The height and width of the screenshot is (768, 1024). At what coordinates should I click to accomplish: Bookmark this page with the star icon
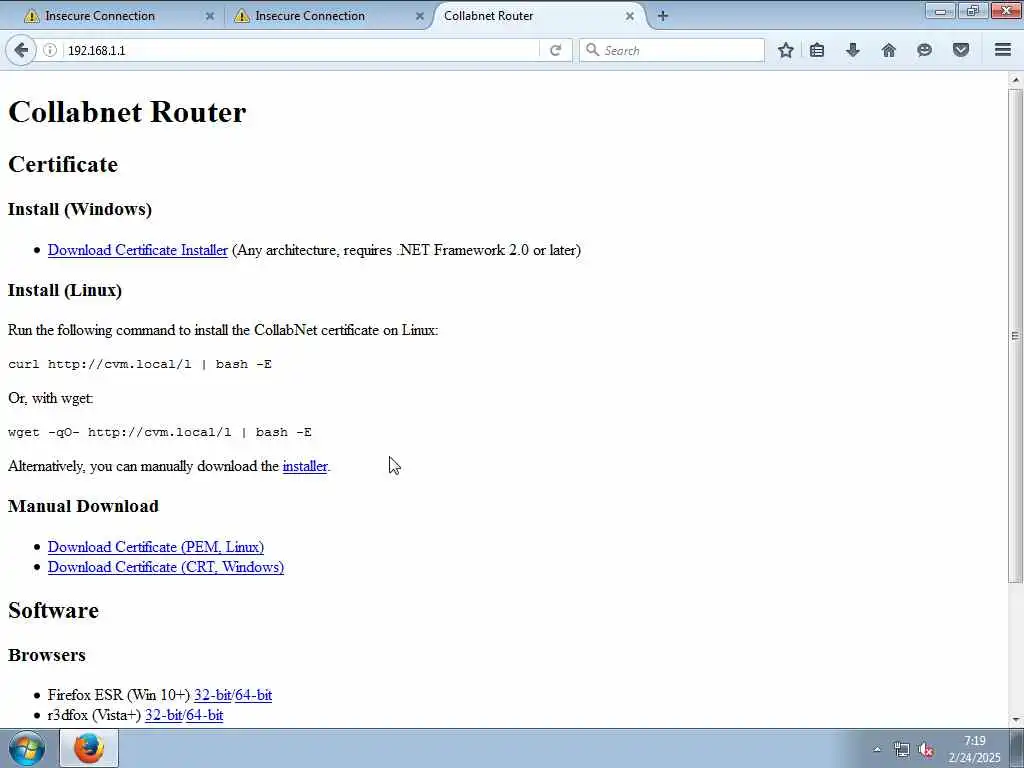click(786, 50)
